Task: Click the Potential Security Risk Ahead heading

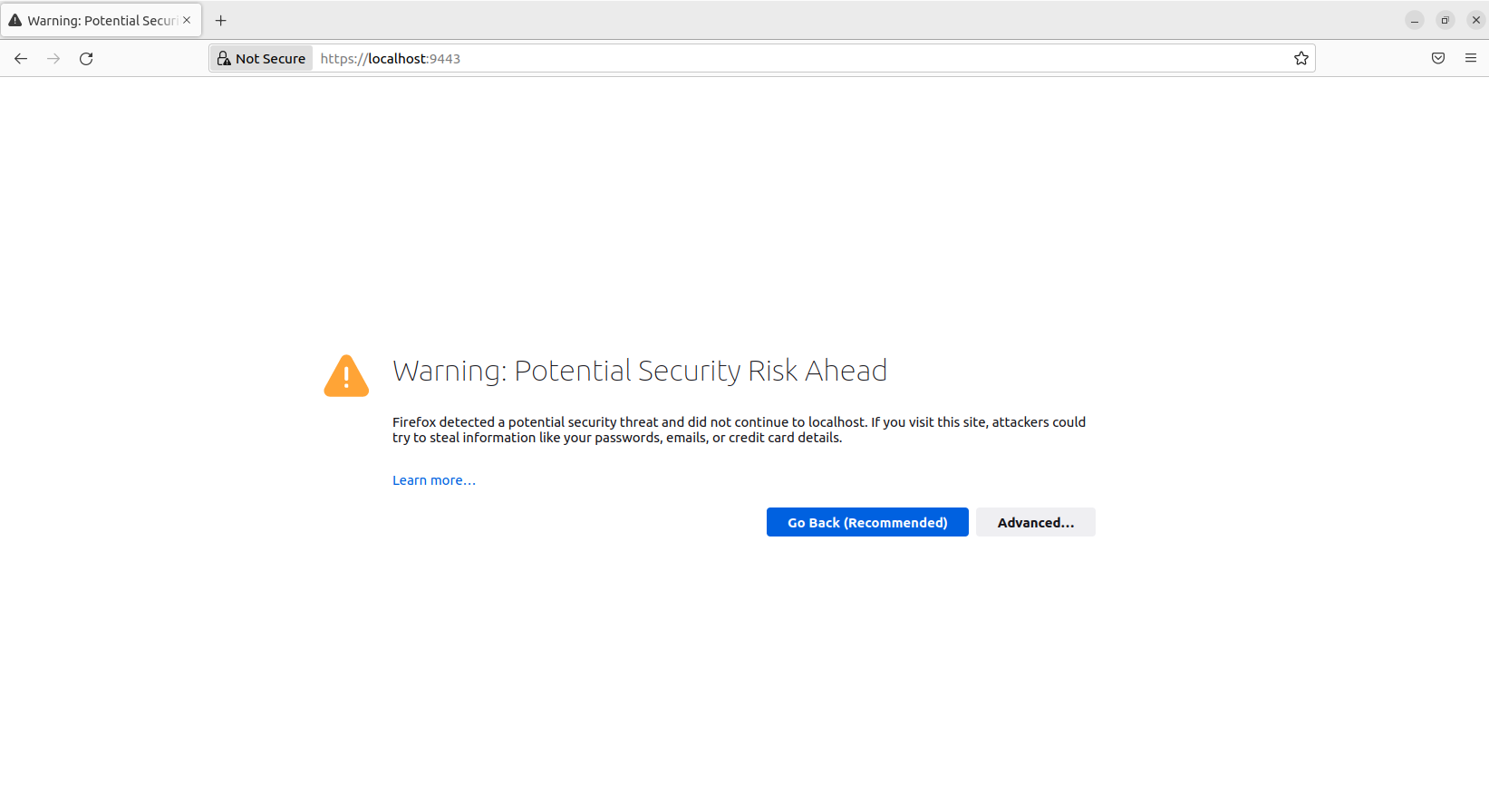Action: pos(640,371)
